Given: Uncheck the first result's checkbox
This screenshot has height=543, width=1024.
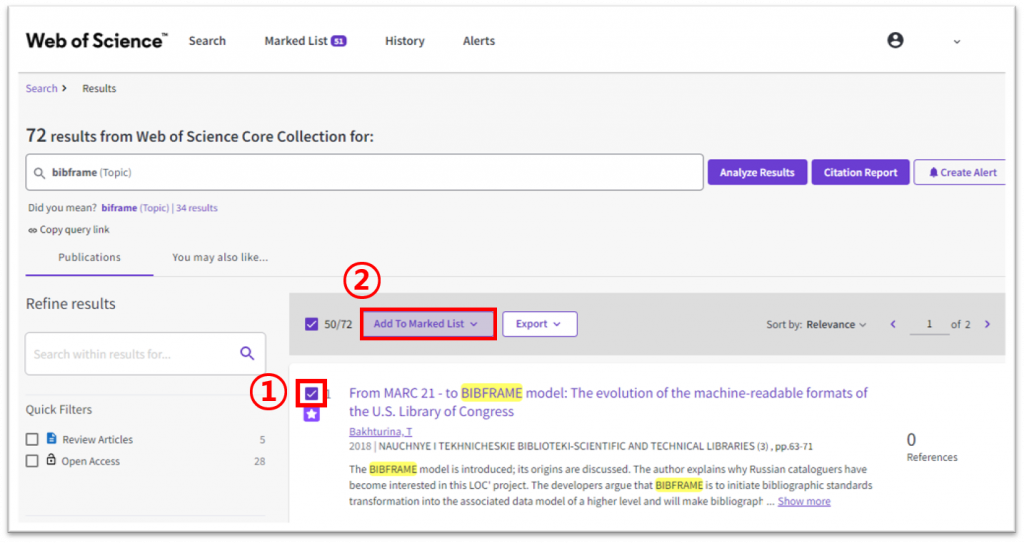Looking at the screenshot, I should [x=312, y=393].
